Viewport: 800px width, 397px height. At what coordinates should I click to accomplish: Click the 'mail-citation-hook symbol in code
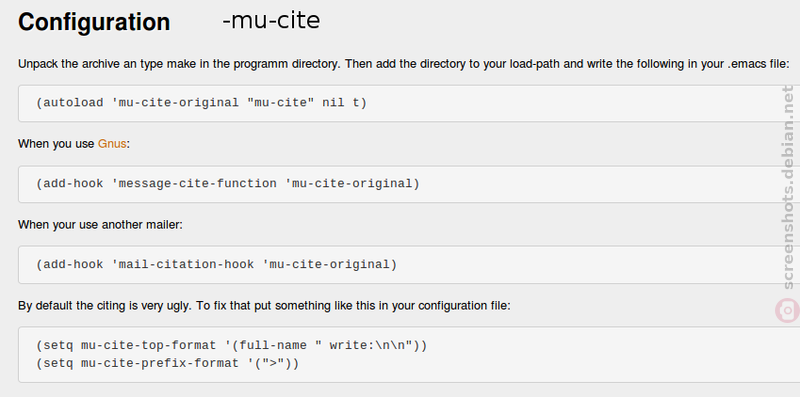click(182, 264)
